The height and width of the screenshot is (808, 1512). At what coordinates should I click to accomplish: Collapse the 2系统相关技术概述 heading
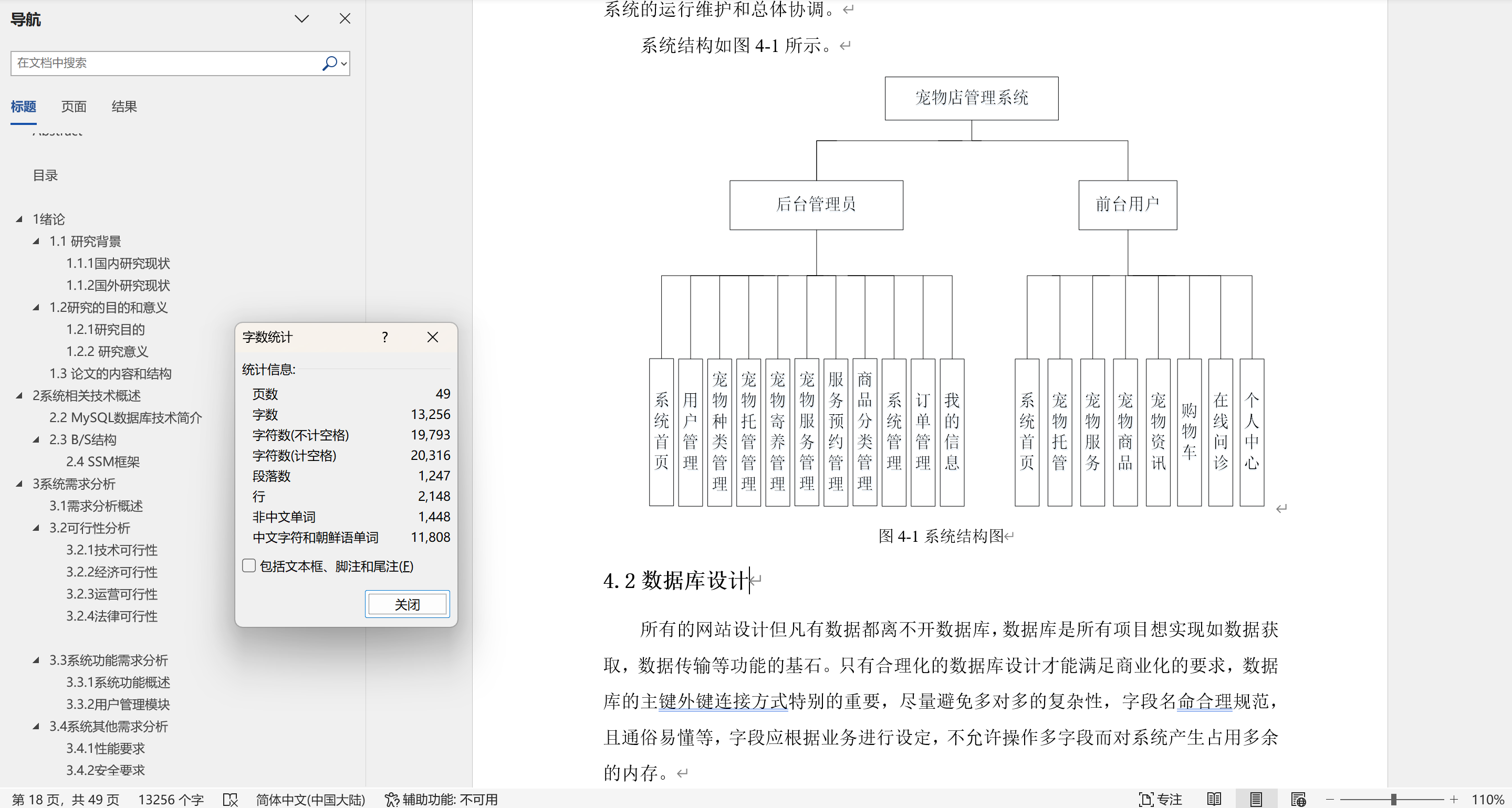coord(19,395)
